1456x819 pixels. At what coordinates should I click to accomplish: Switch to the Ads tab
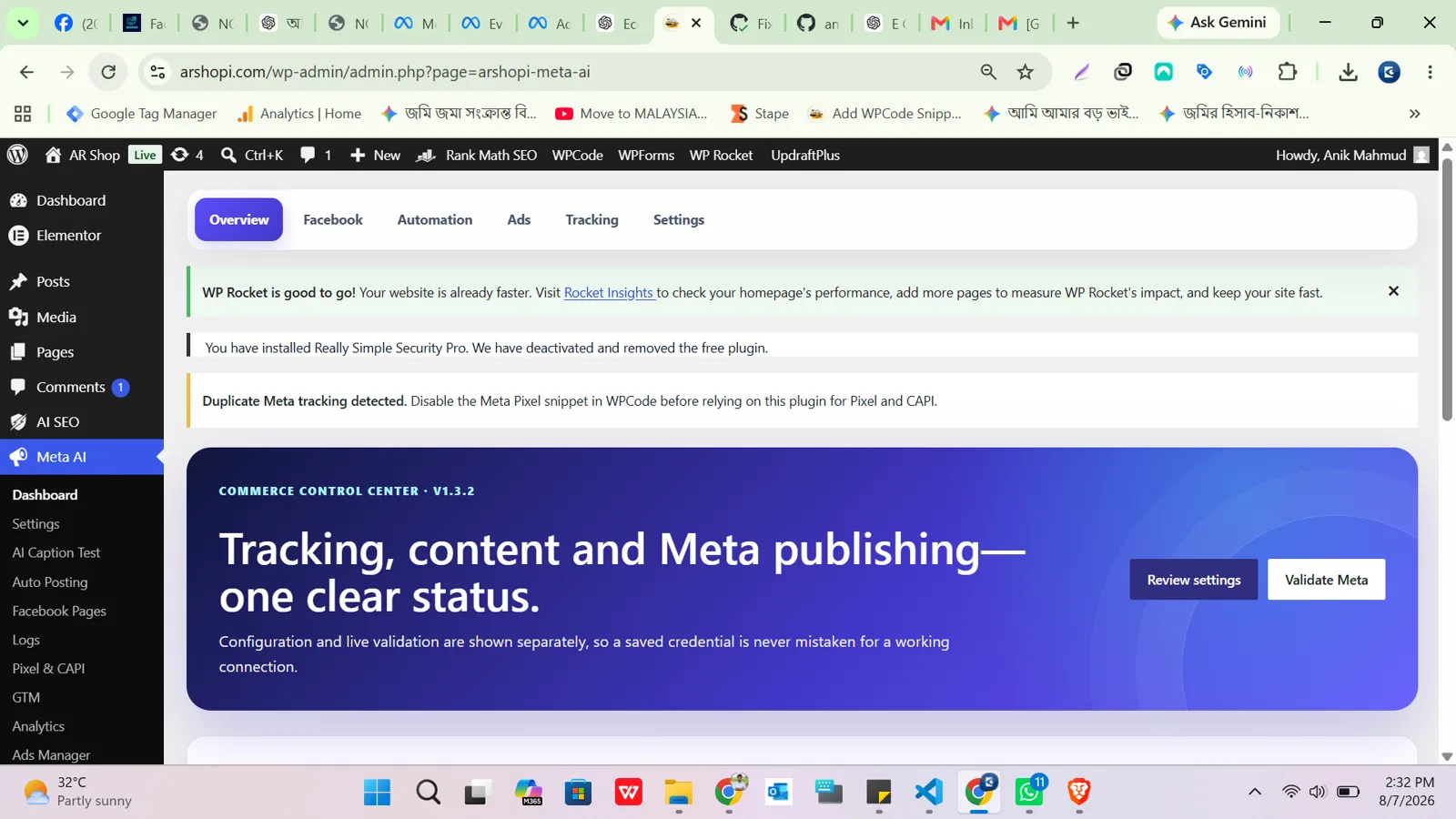(x=519, y=219)
